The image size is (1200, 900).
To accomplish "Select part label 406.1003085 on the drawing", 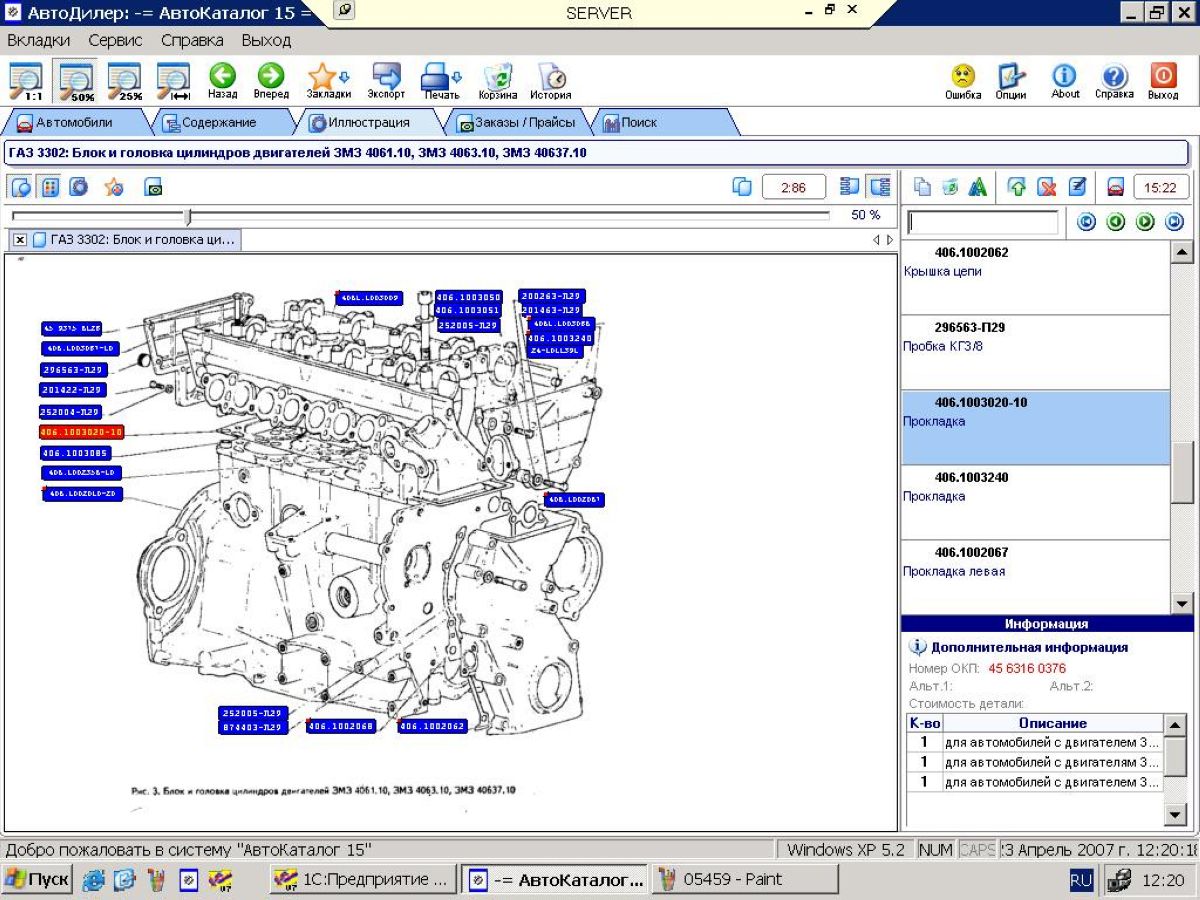I will point(74,453).
